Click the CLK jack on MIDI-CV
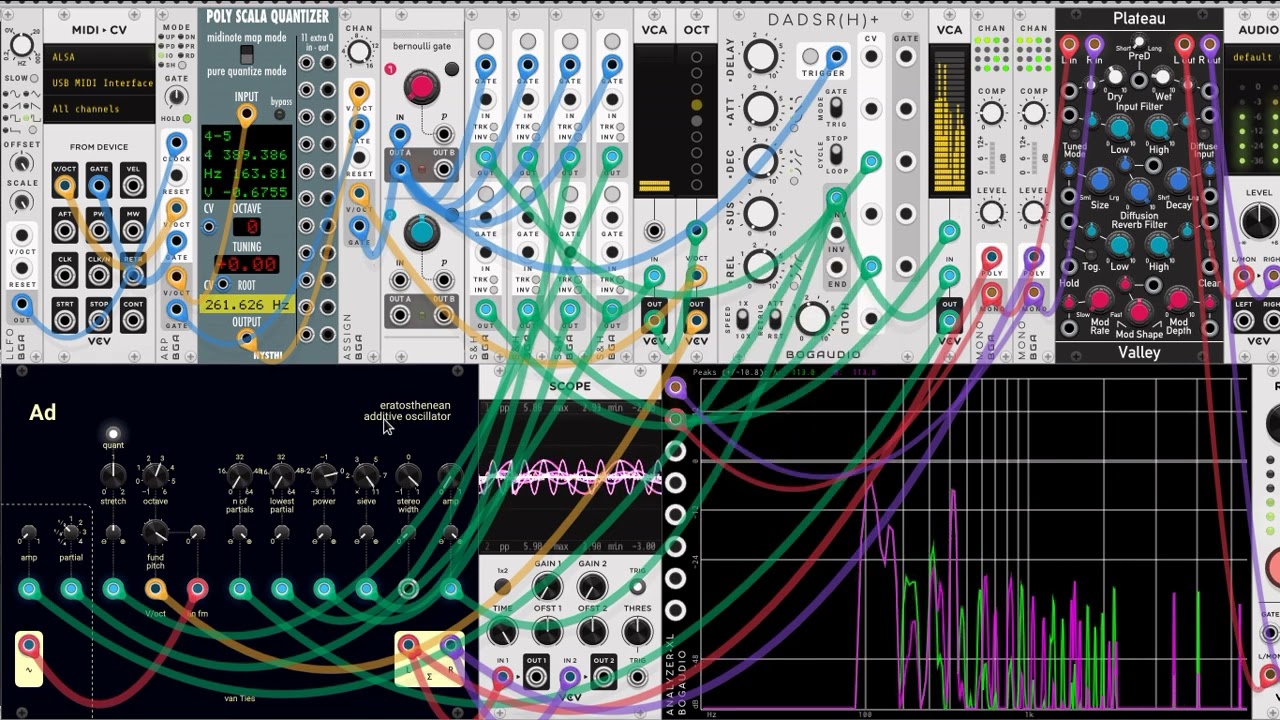Screen dimensions: 1280x720 pyautogui.click(x=65, y=275)
